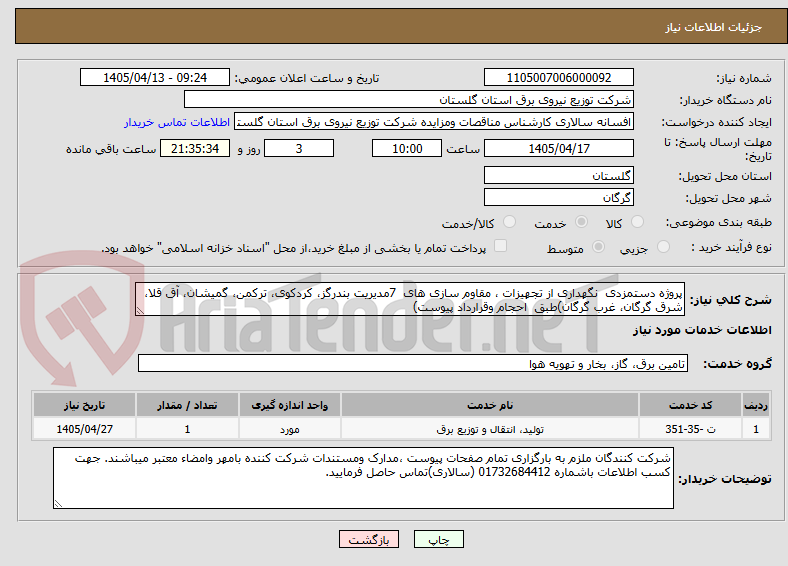
Task: Click the توضیحات خریدار notes textbox
Action: (363, 478)
